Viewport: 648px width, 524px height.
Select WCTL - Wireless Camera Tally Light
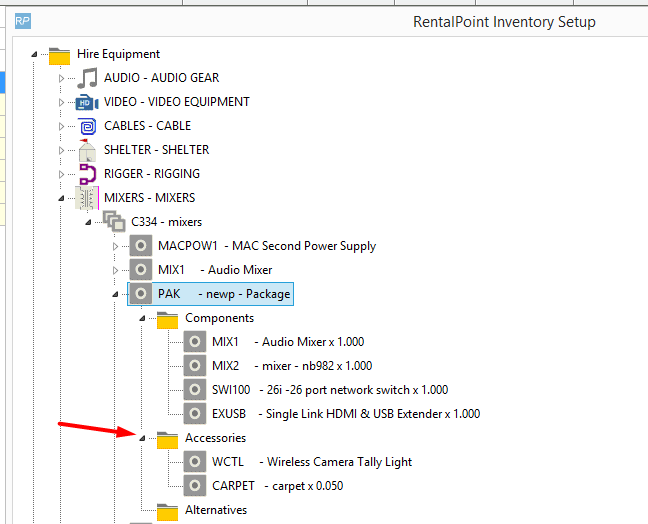coord(312,462)
